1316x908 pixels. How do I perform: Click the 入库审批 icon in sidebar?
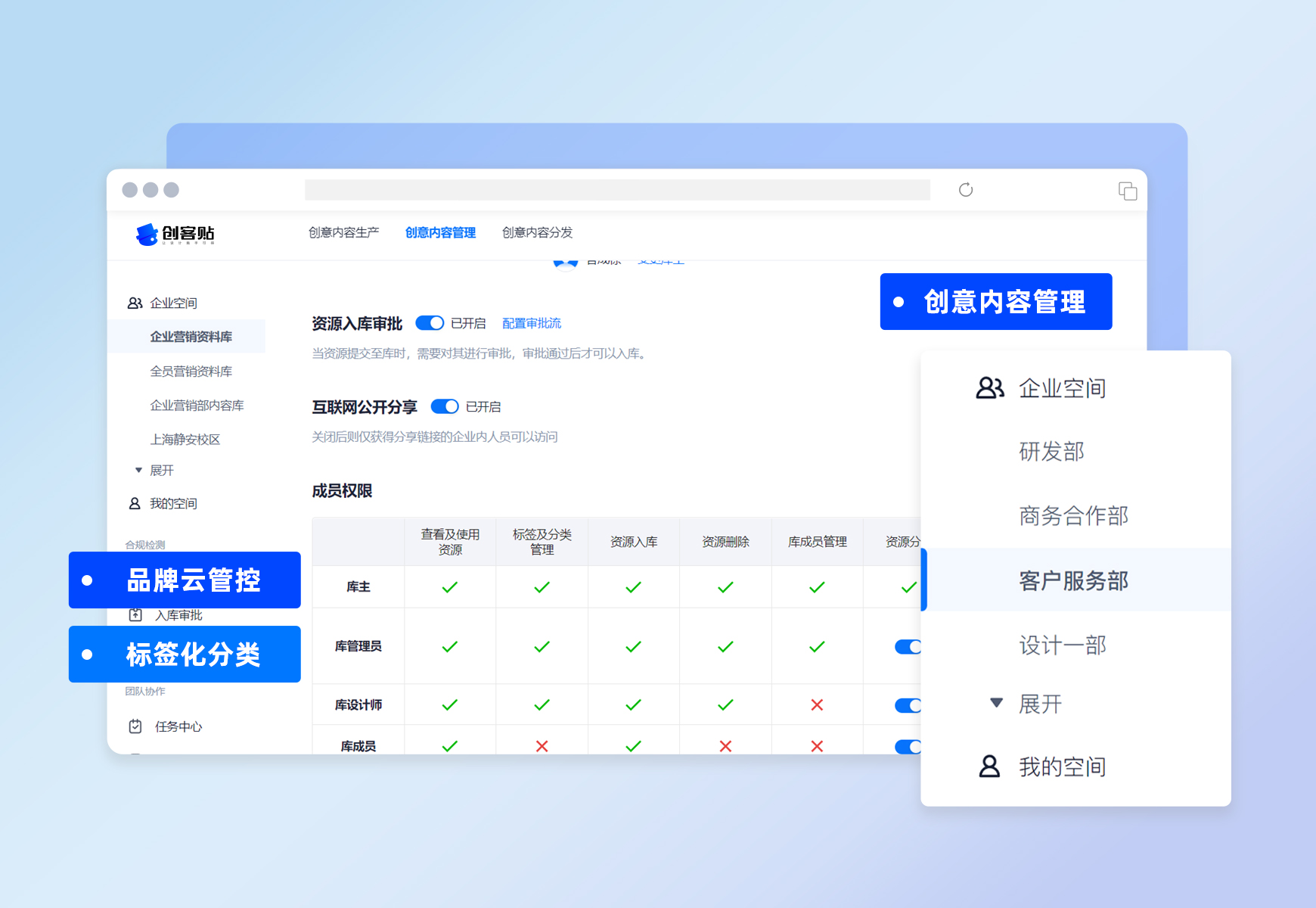[x=135, y=615]
